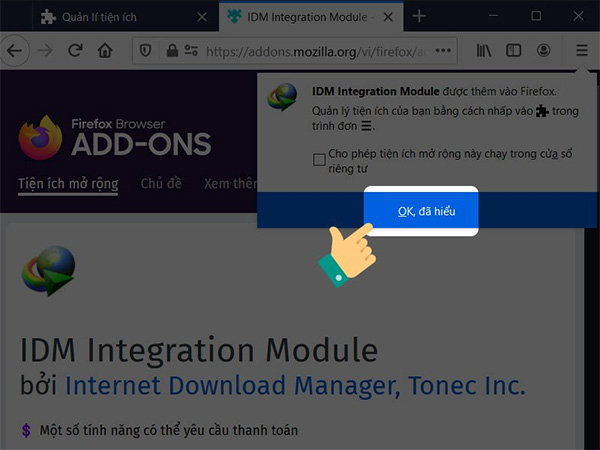600x450 pixels.
Task: Click the IDM Integration Module page title
Action: pyautogui.click(x=199, y=350)
